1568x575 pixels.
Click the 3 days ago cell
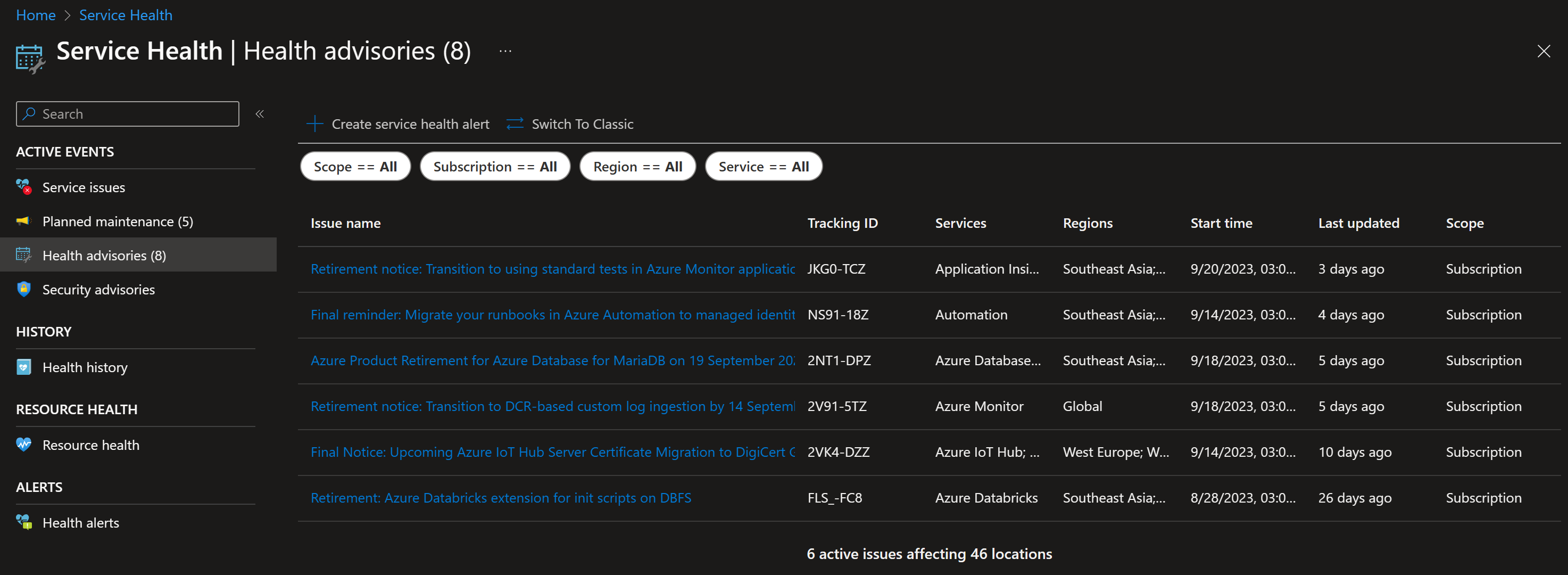1351,269
